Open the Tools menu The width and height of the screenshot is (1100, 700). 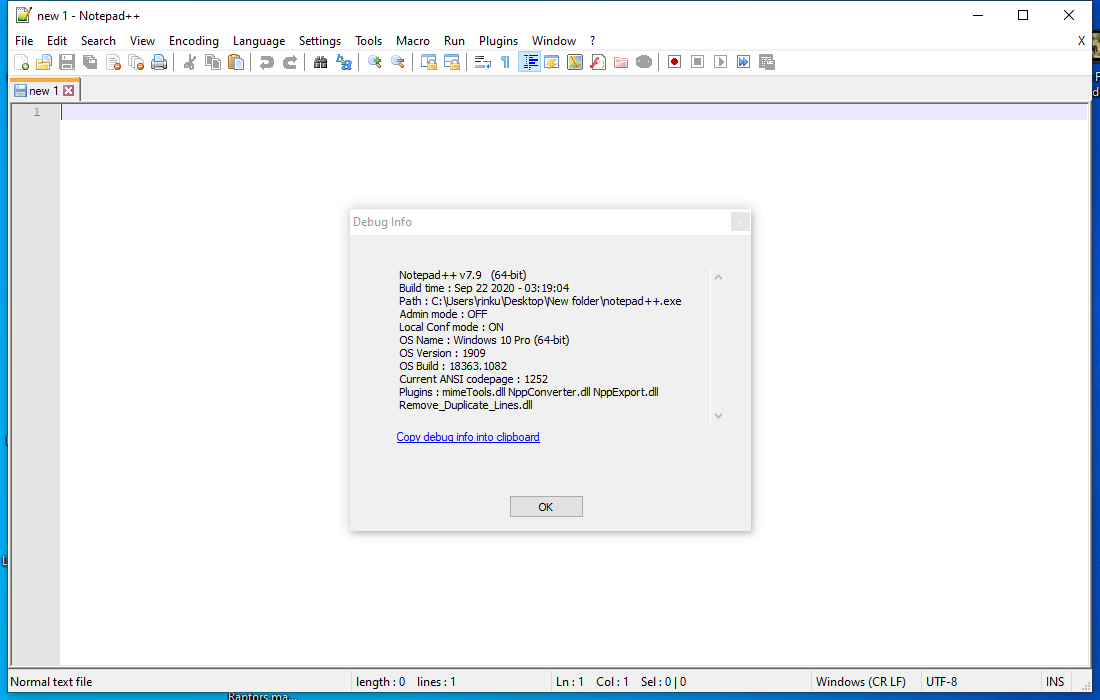point(368,41)
